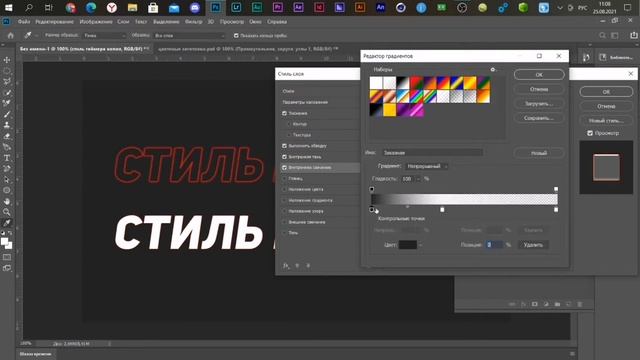The image size is (640, 360).
Task: Open the Размер образца dropdown
Action: pos(104,36)
